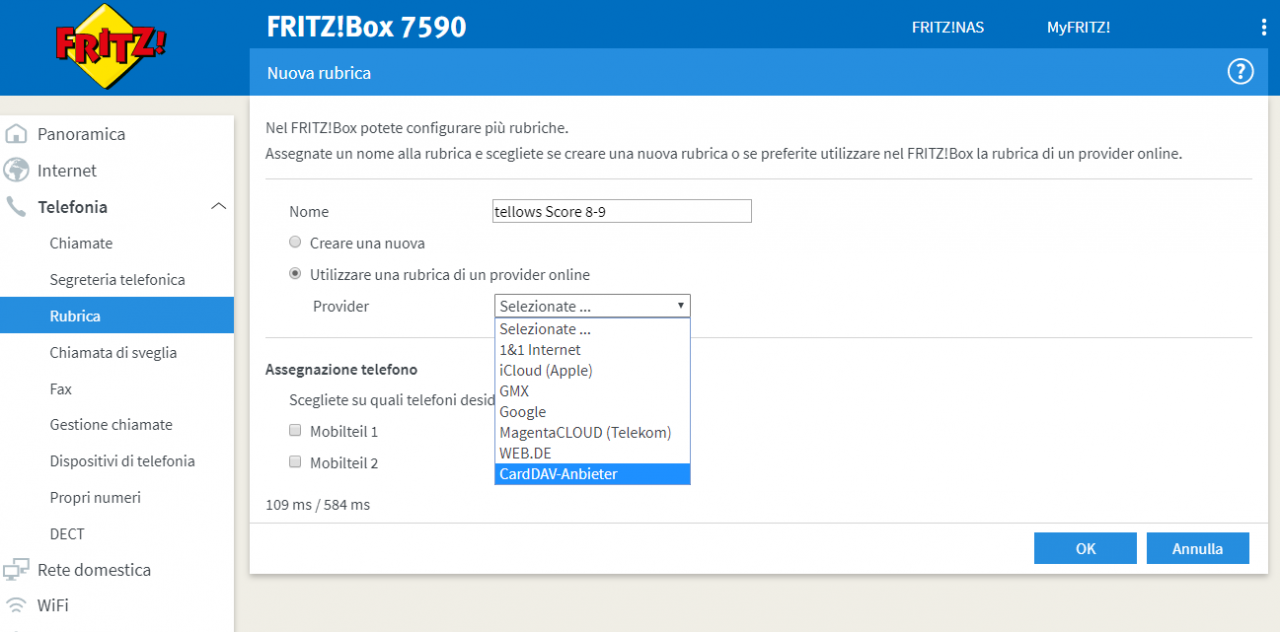1280x632 pixels.
Task: Choose Google from the provider list
Action: [x=592, y=412]
